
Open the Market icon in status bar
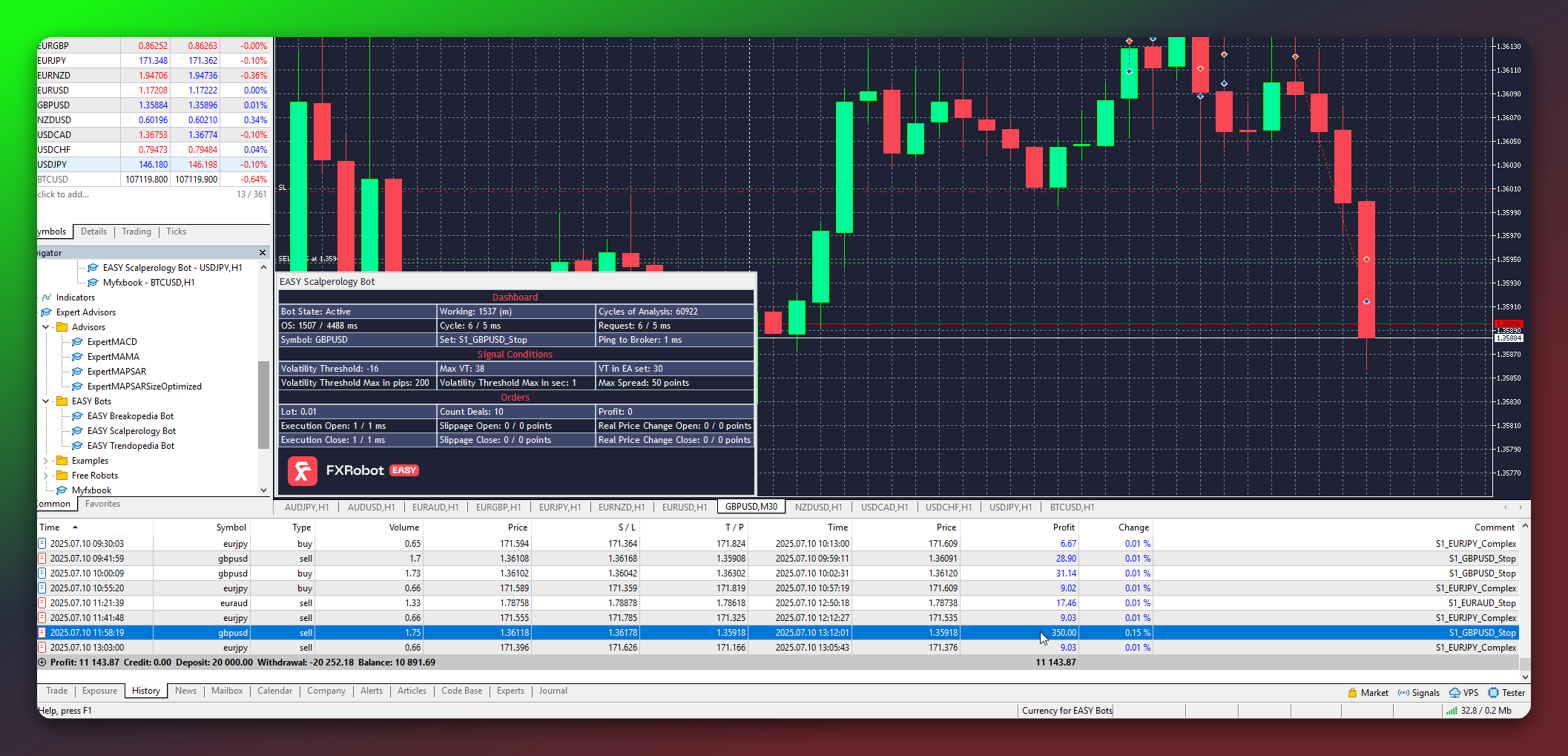pos(1352,693)
